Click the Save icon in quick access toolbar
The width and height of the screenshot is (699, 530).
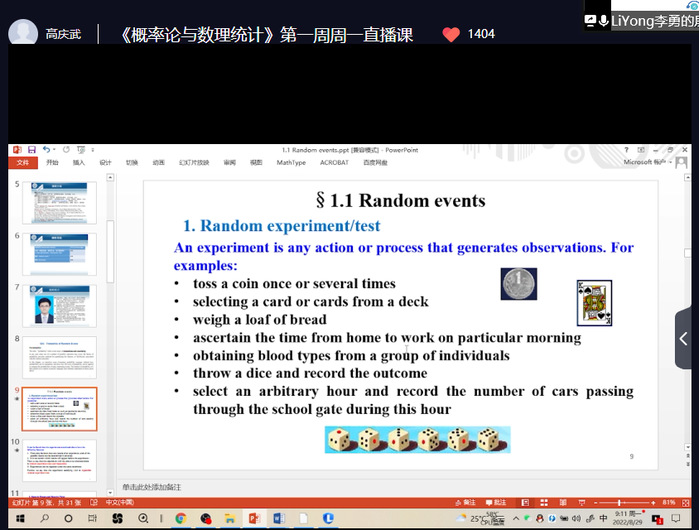tap(32, 150)
